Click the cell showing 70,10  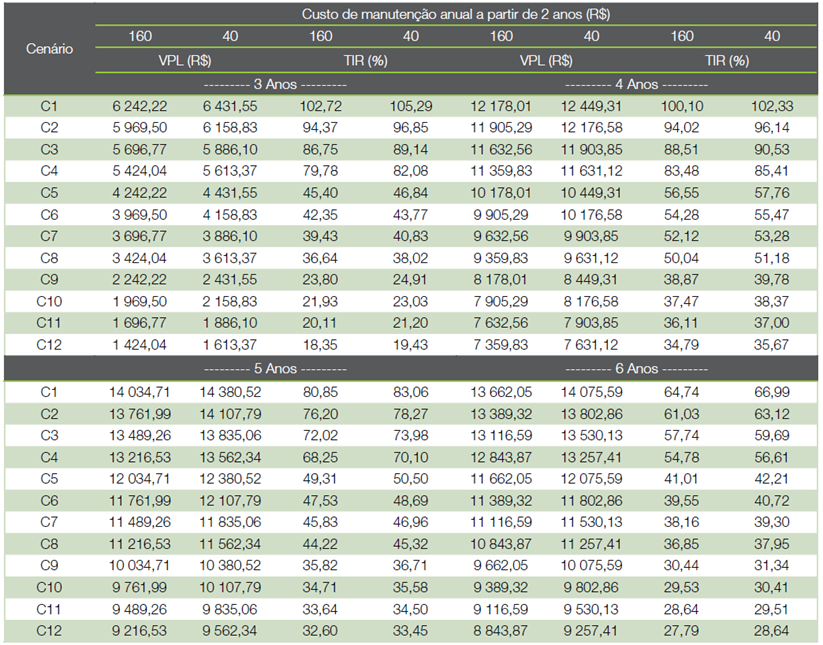(410, 458)
